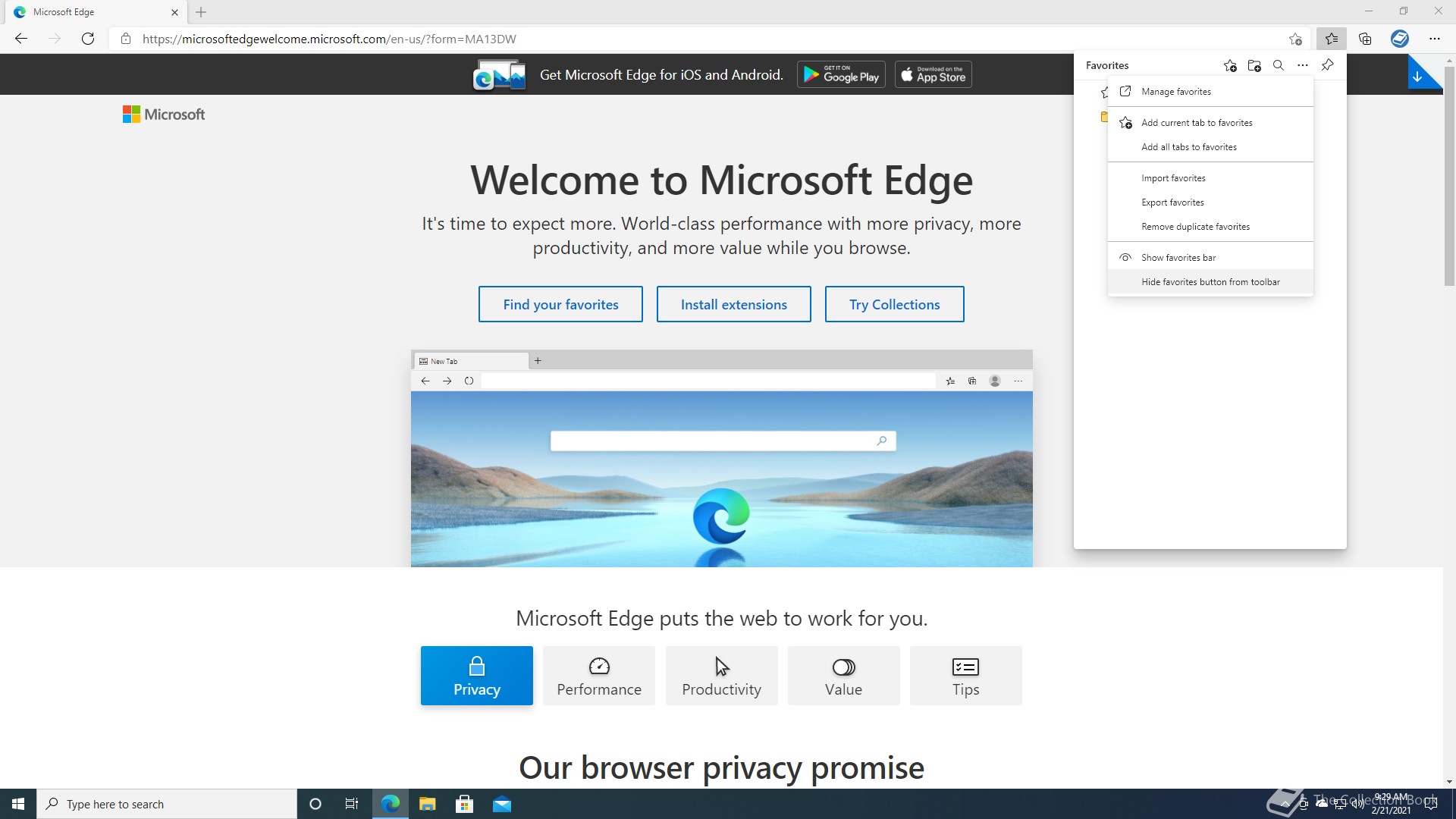The height and width of the screenshot is (819, 1456).
Task: Create new folder icon in Favorites panel
Action: tap(1254, 65)
